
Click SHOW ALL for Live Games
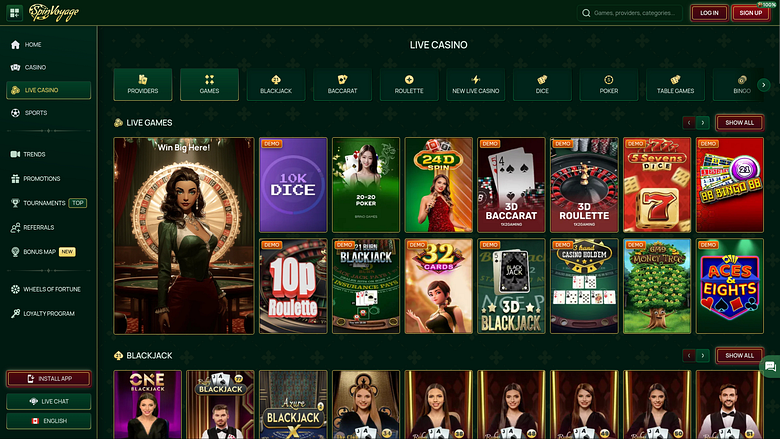pyautogui.click(x=739, y=122)
